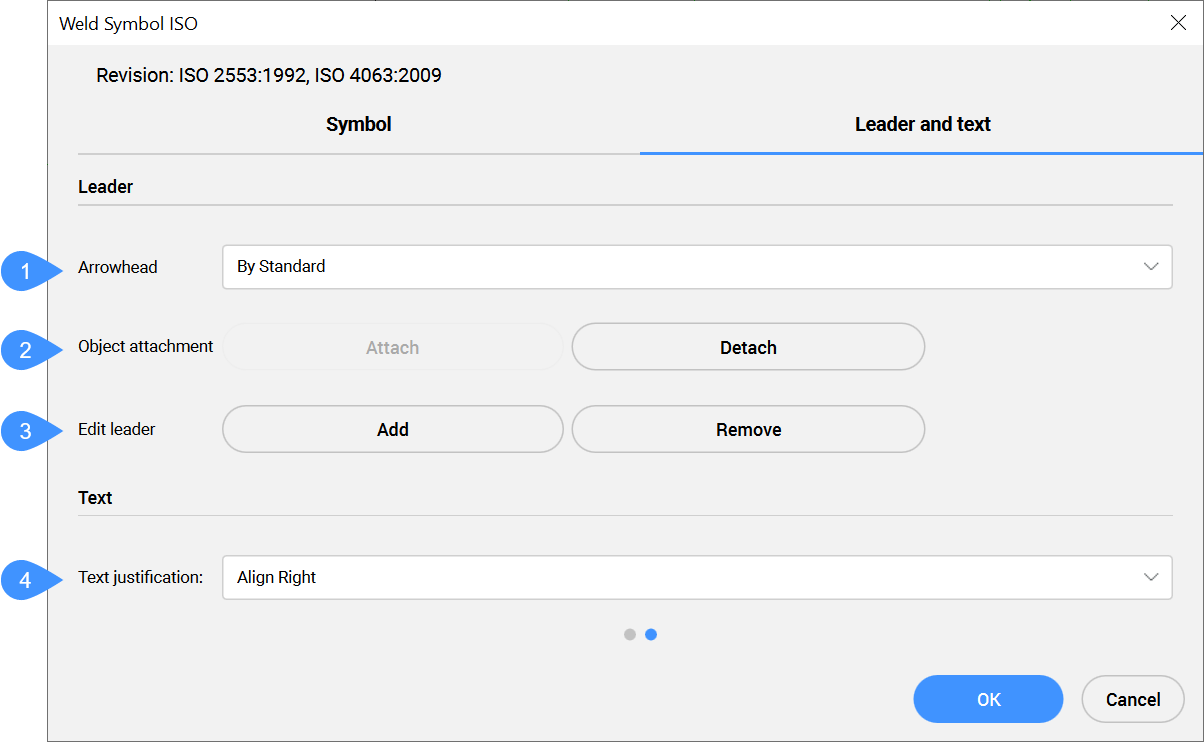Close the Weld Symbol ISO dialog
The height and width of the screenshot is (742, 1204).
tap(1178, 23)
